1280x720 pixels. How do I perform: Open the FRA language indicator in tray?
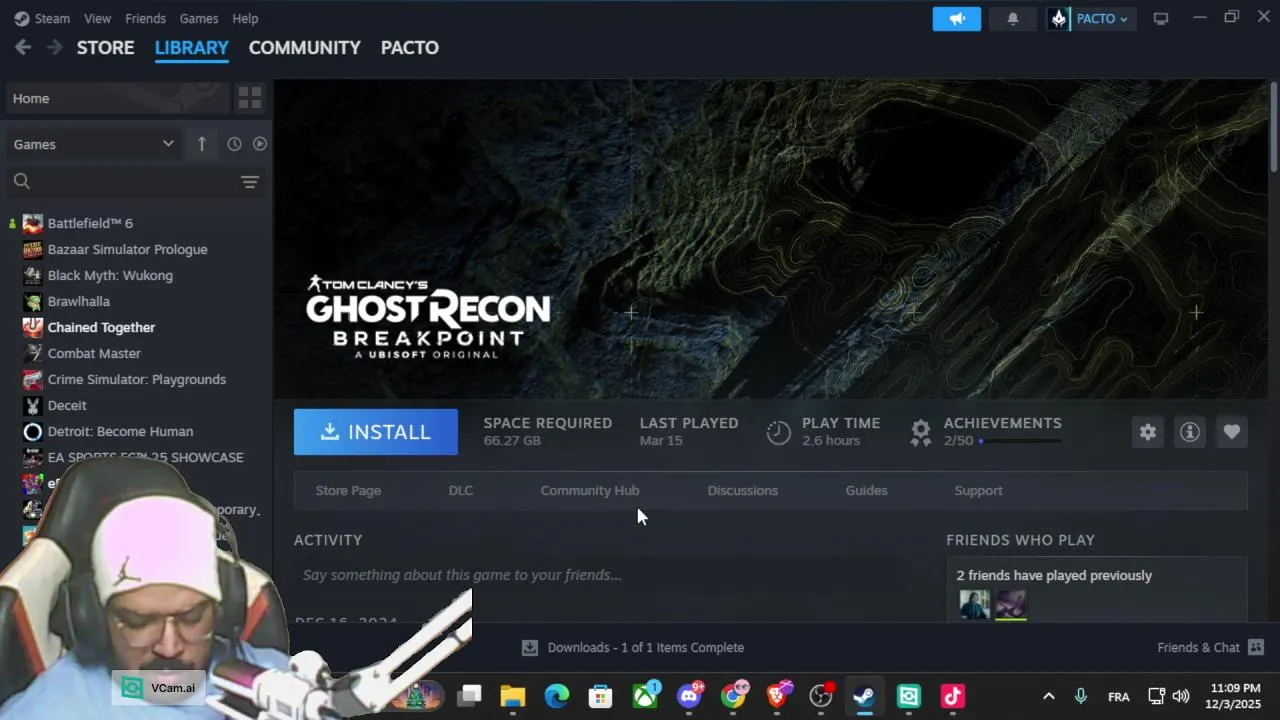coord(1119,697)
